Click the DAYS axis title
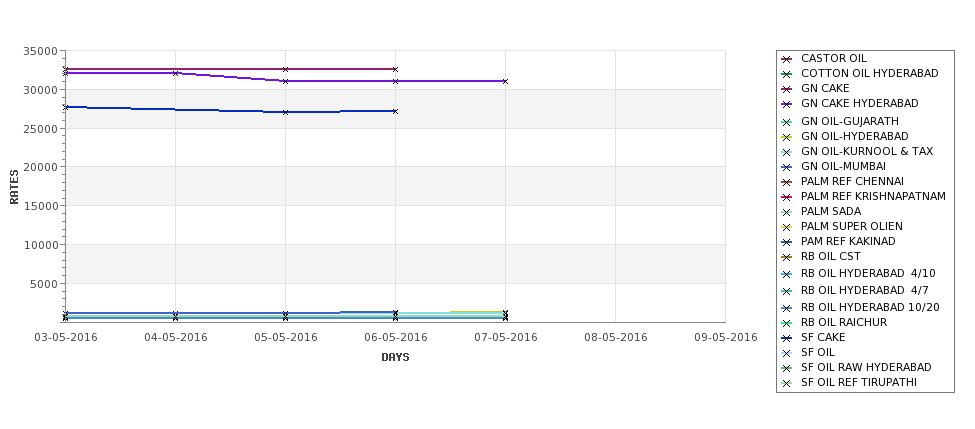The image size is (975, 429). point(395,357)
